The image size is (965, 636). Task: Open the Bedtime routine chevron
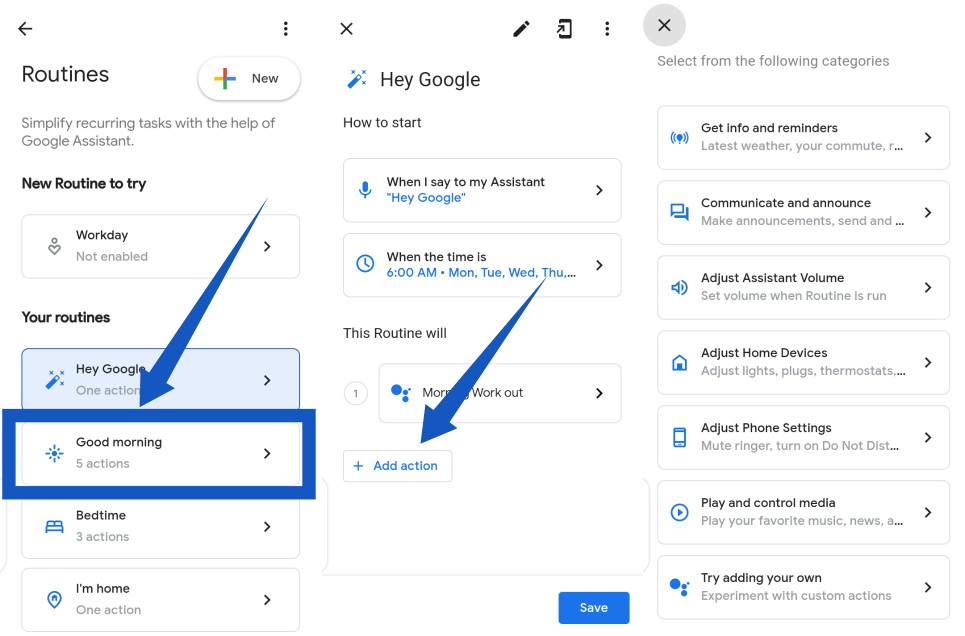tap(267, 527)
